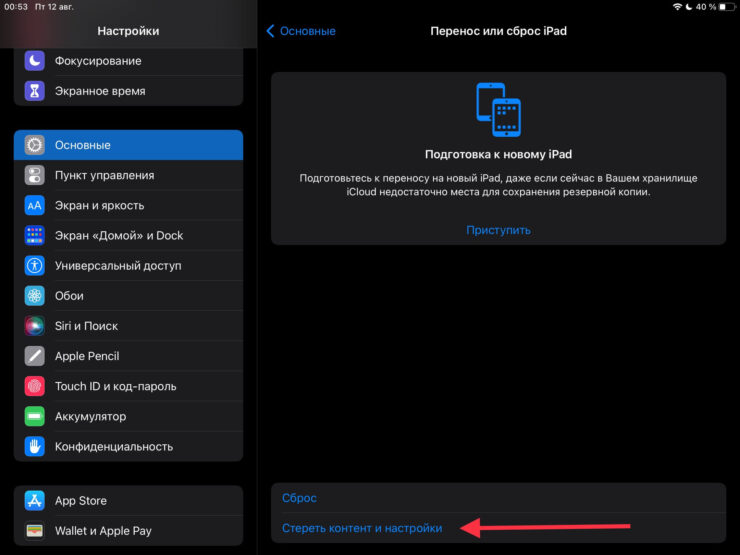740x555 pixels.
Task: Tap the Сброс option
Action: (299, 498)
